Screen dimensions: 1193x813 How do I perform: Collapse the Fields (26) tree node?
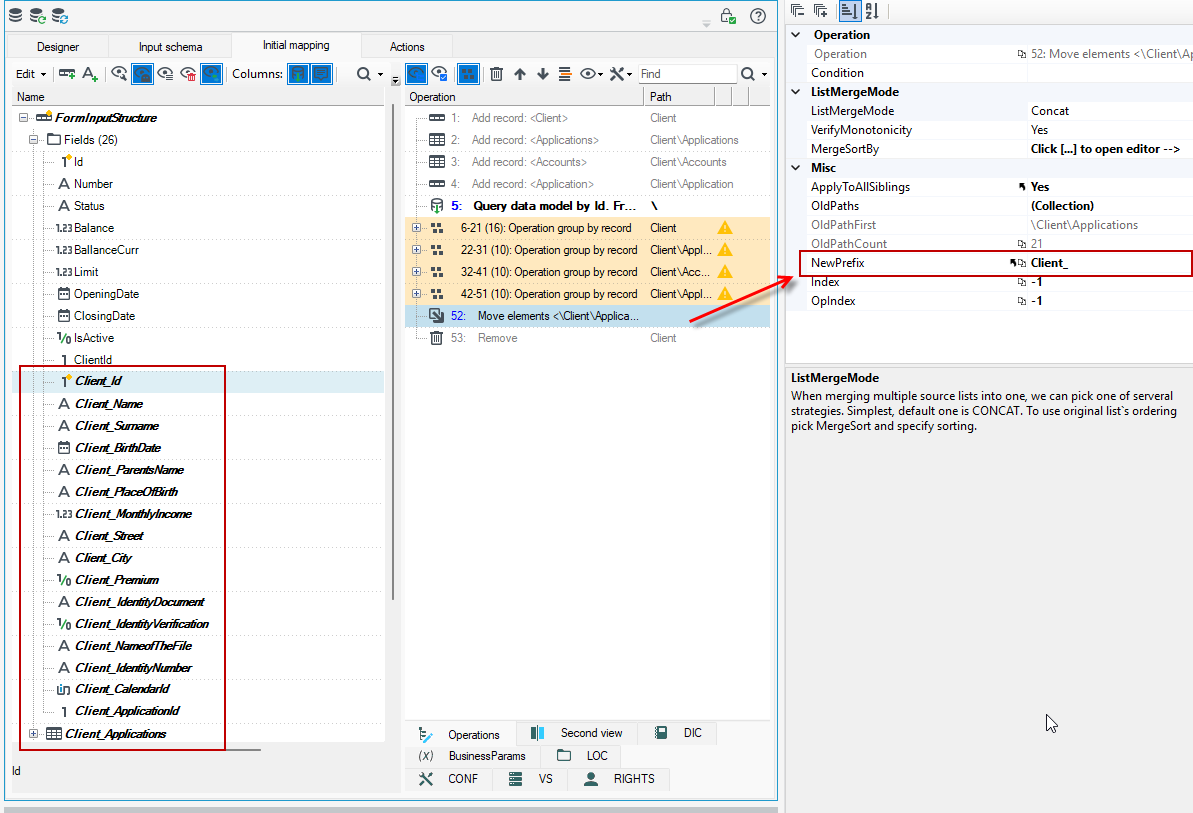coord(33,139)
